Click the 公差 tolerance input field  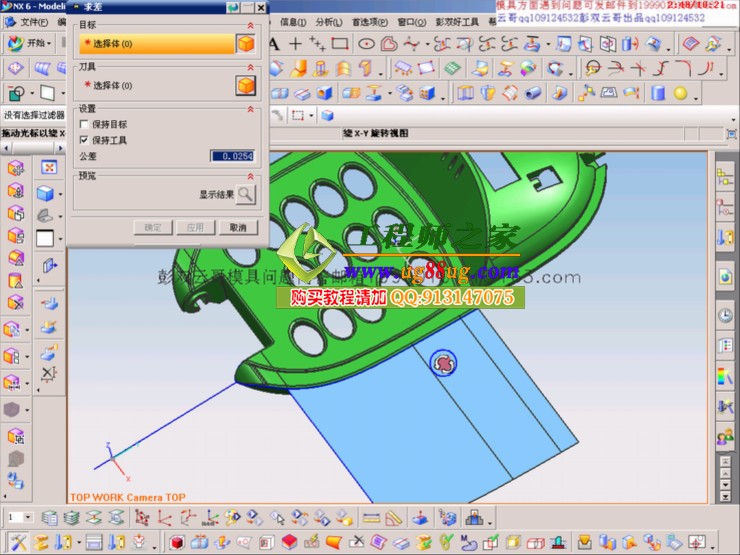click(233, 156)
